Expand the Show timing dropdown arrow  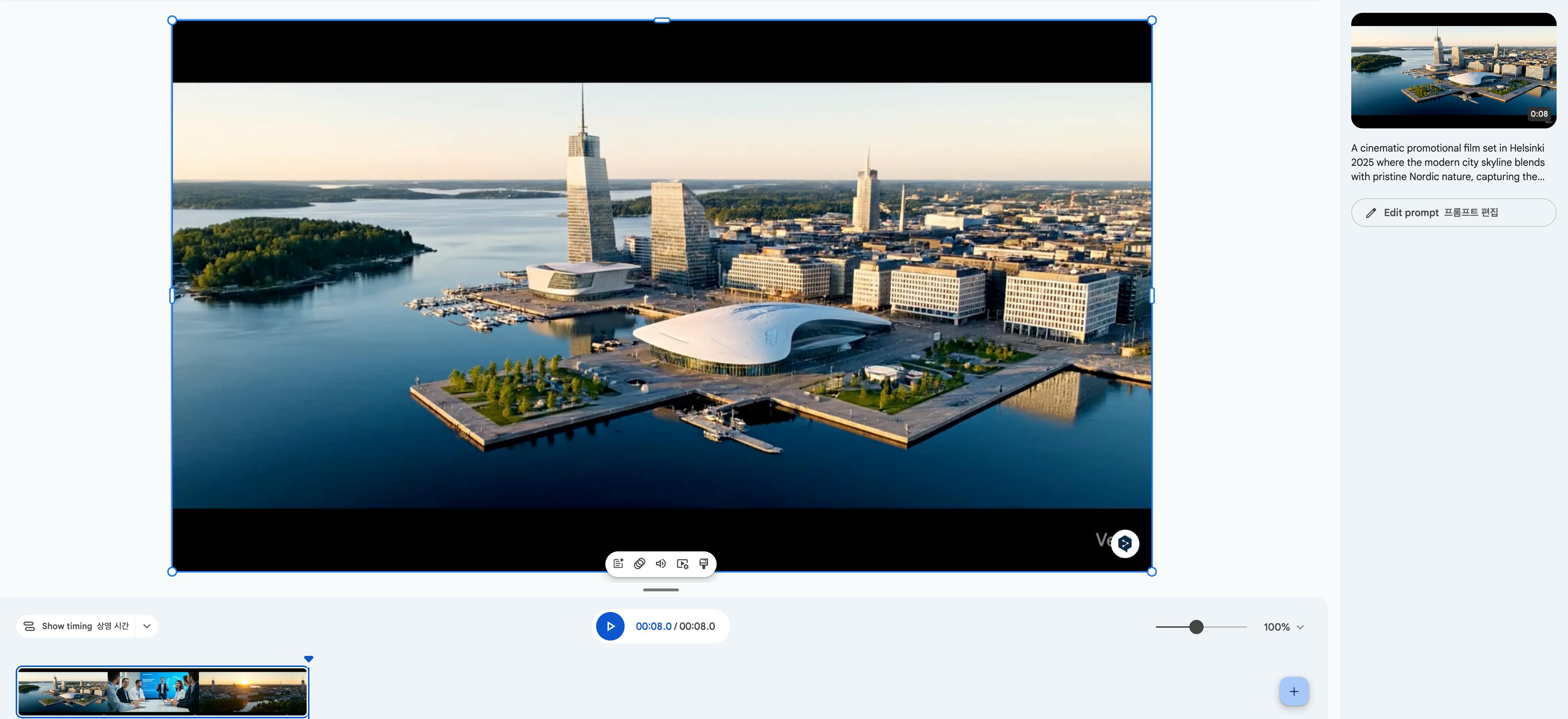pyautogui.click(x=147, y=626)
